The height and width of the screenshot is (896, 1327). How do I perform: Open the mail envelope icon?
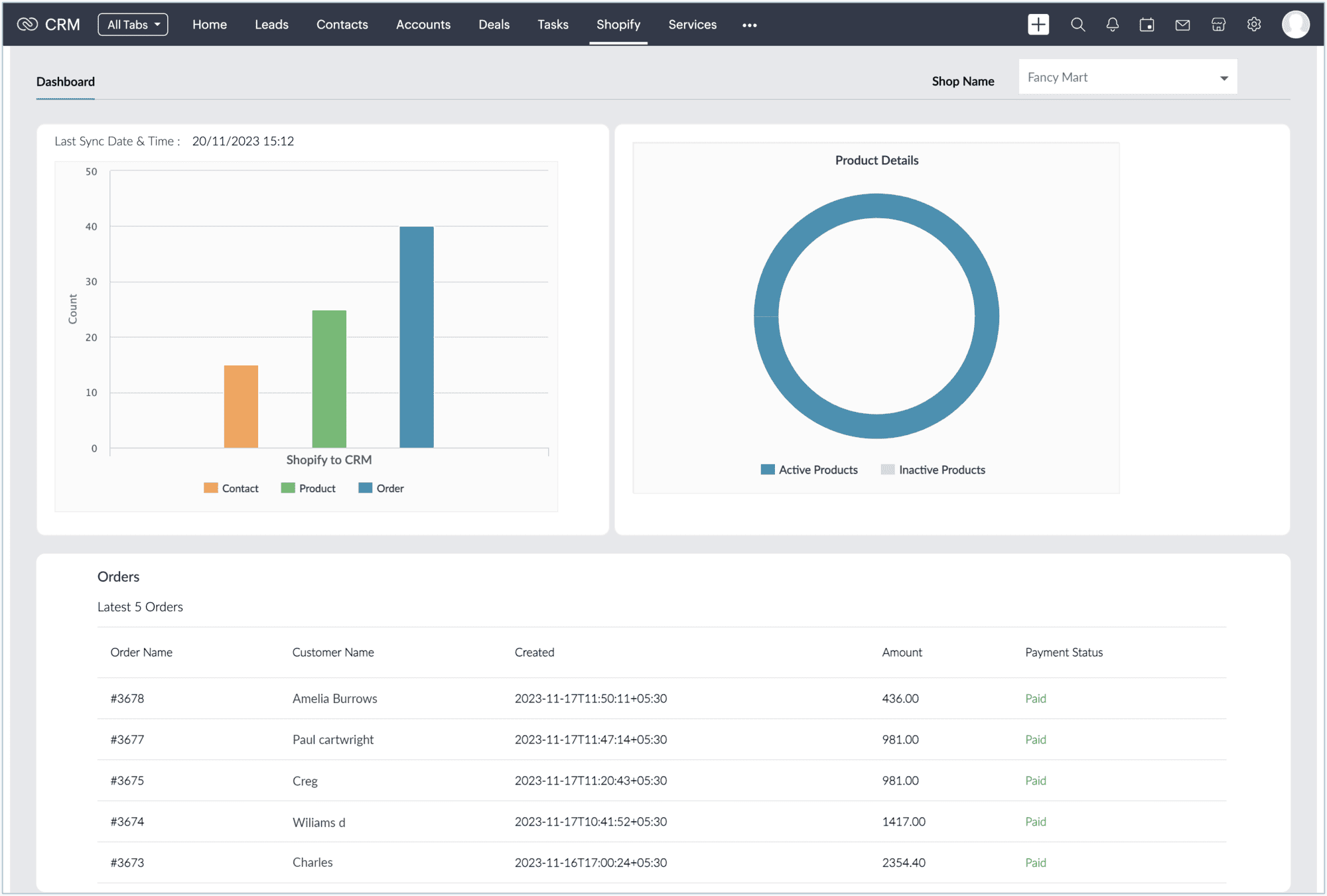[x=1182, y=25]
